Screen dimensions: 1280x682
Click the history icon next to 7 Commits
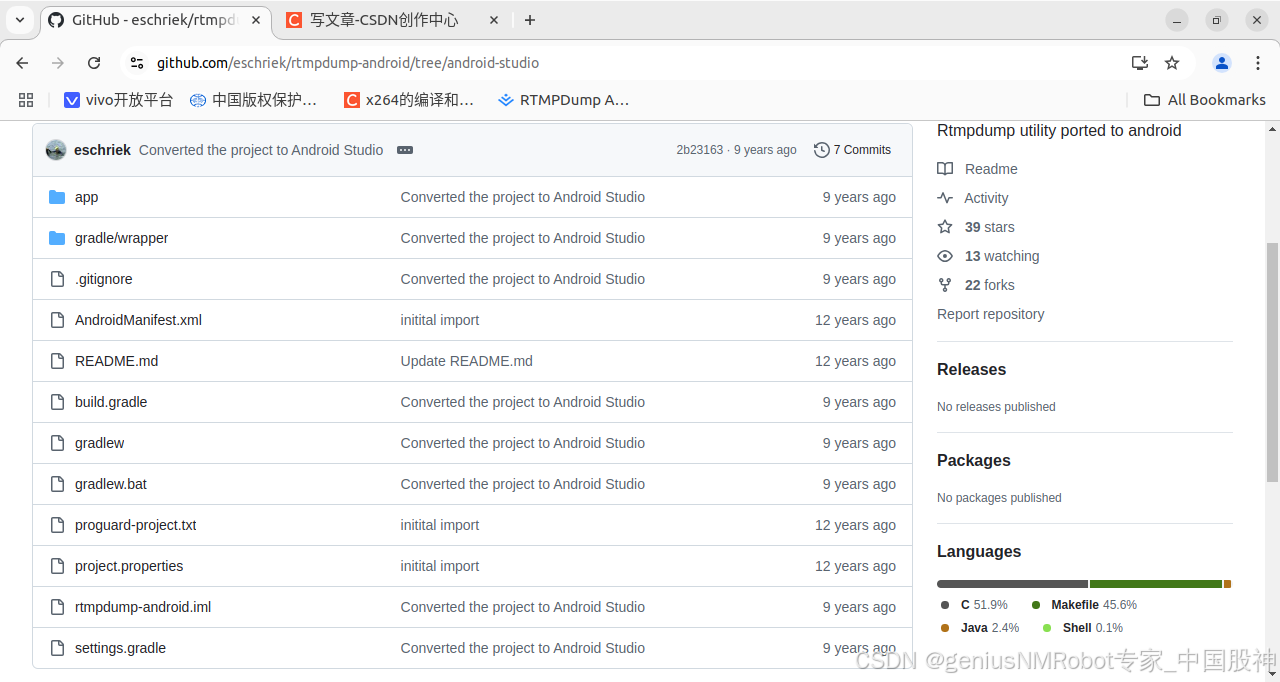pos(822,149)
